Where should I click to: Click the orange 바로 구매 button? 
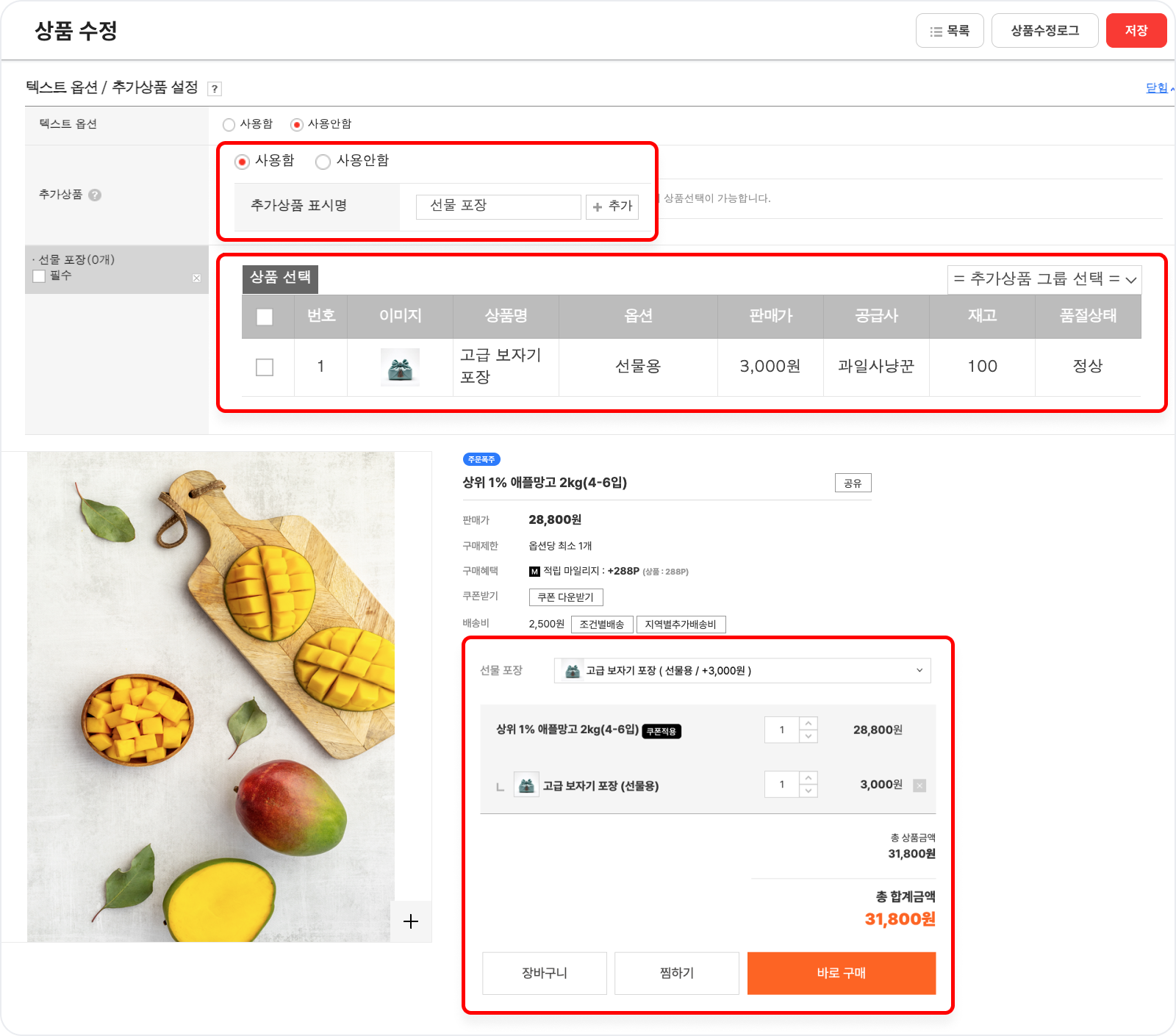[842, 974]
